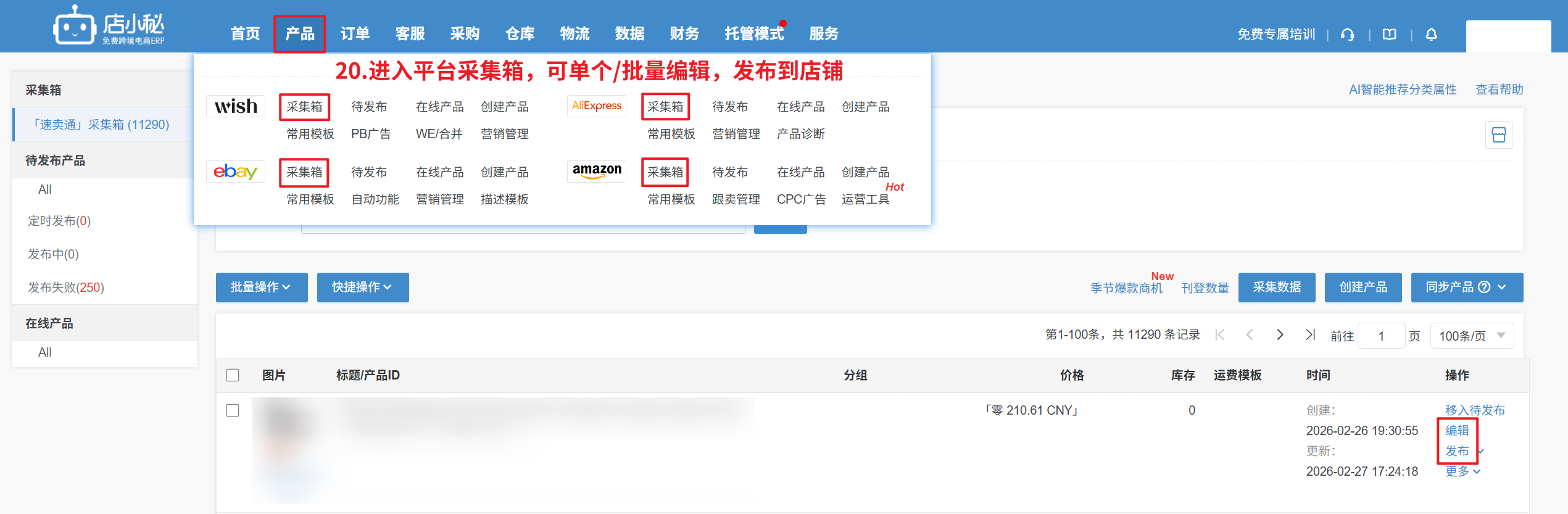Check the first product row checkbox
This screenshot has width=1568, height=514.
(233, 410)
